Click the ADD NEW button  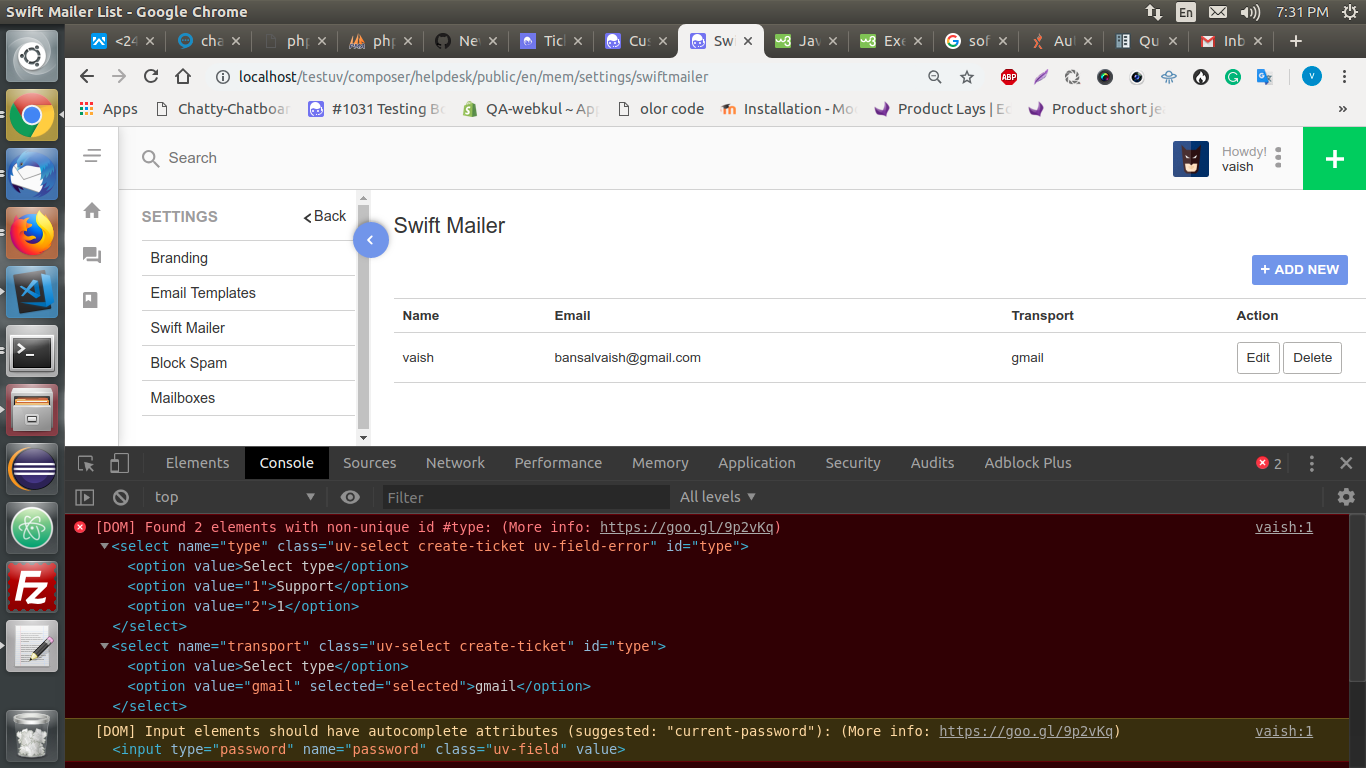pos(1299,269)
